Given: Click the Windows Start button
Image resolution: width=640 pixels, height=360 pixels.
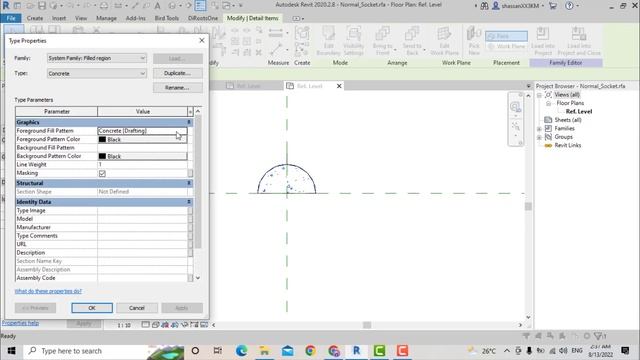Looking at the screenshot, I should [11, 351].
